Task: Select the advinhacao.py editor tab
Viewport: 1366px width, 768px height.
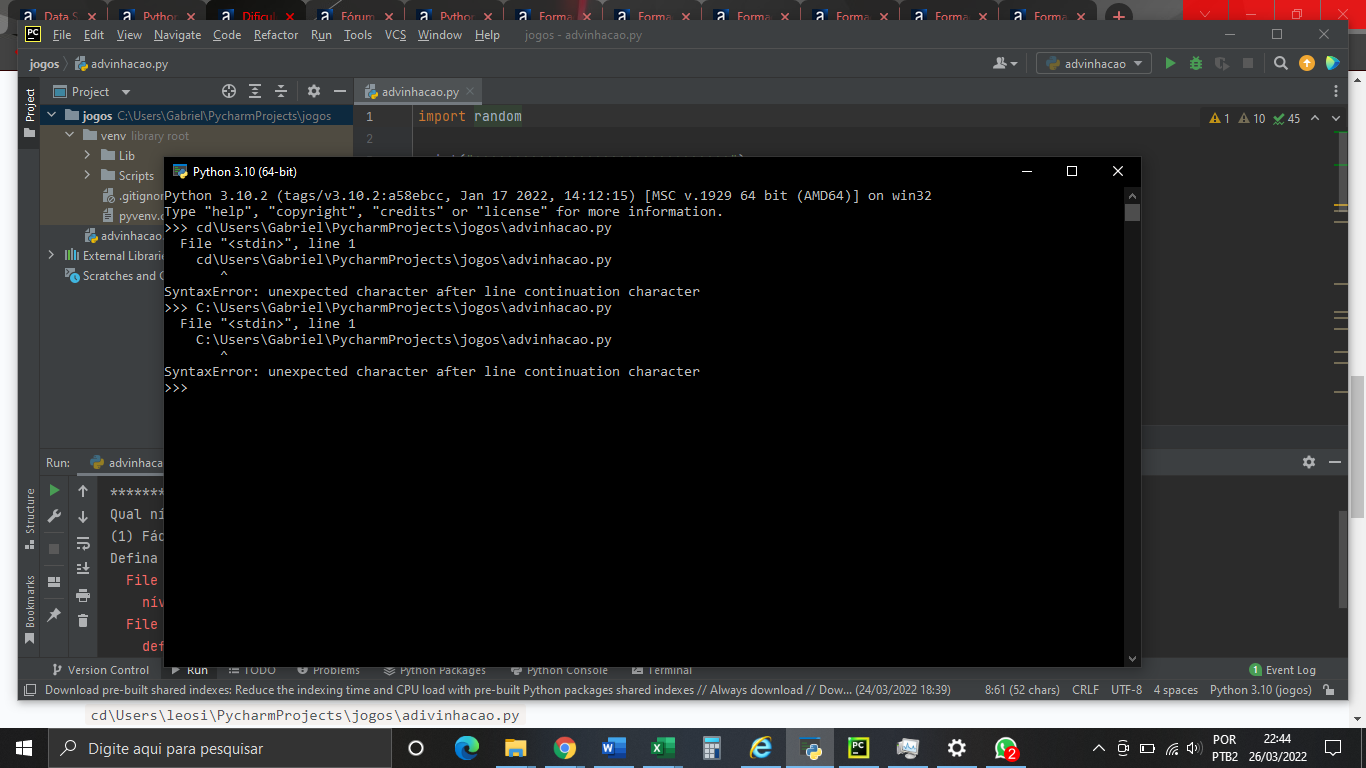Action: (420, 91)
